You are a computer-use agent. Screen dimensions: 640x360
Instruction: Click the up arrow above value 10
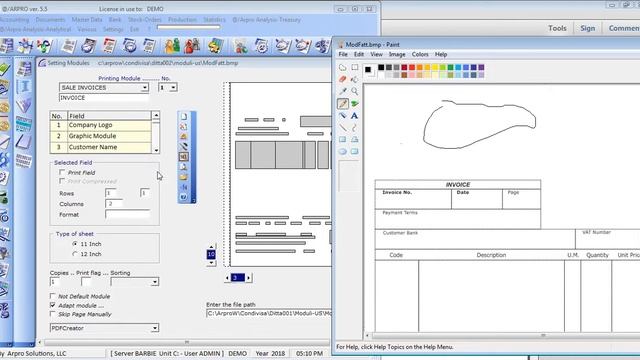[211, 247]
